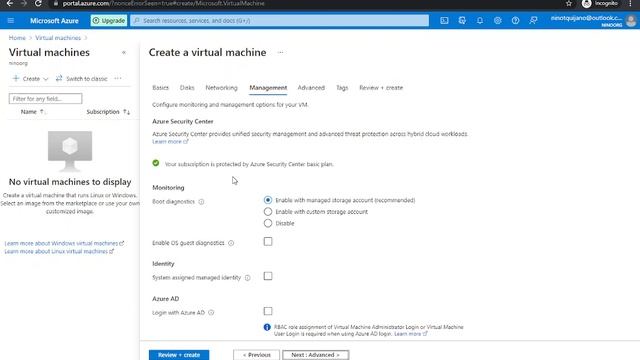The image size is (640, 360).
Task: Check Enable OS guest diagnostics
Action: [268, 242]
